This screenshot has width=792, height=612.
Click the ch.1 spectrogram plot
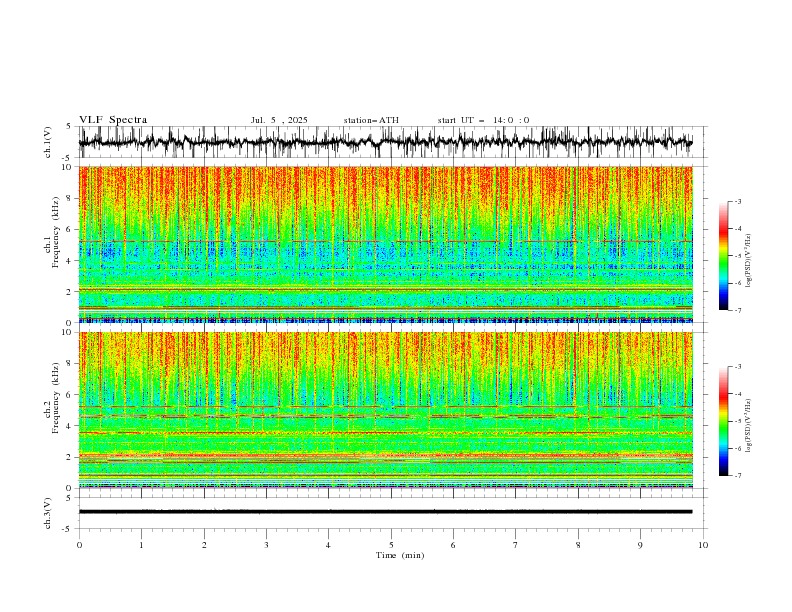[386, 244]
